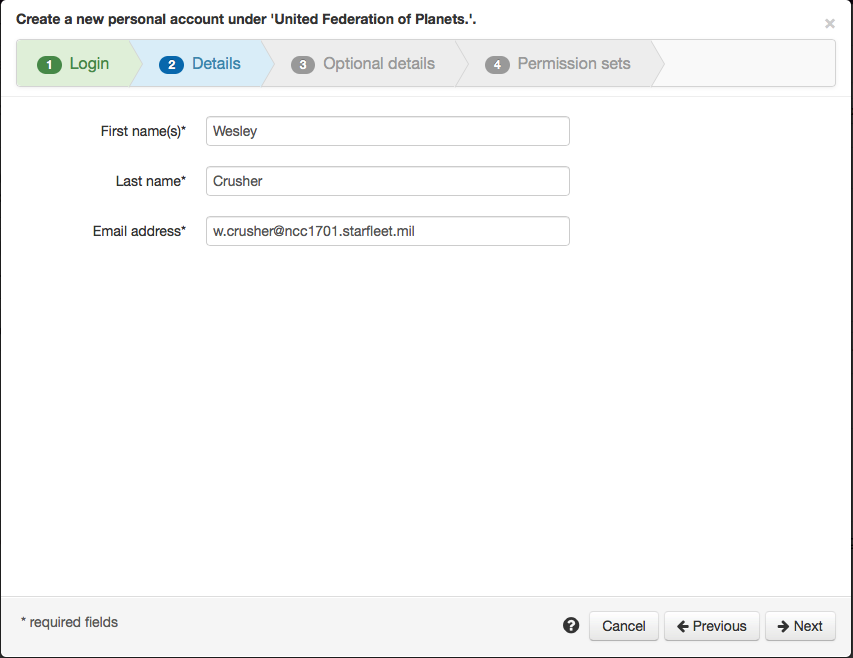The width and height of the screenshot is (853, 658).
Task: Cancel the account creation
Action: (623, 626)
